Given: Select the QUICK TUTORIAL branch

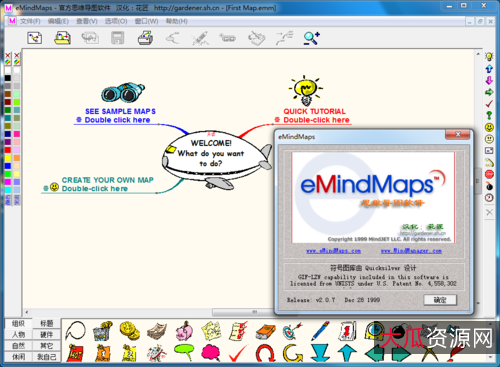Looking at the screenshot, I should [314, 115].
